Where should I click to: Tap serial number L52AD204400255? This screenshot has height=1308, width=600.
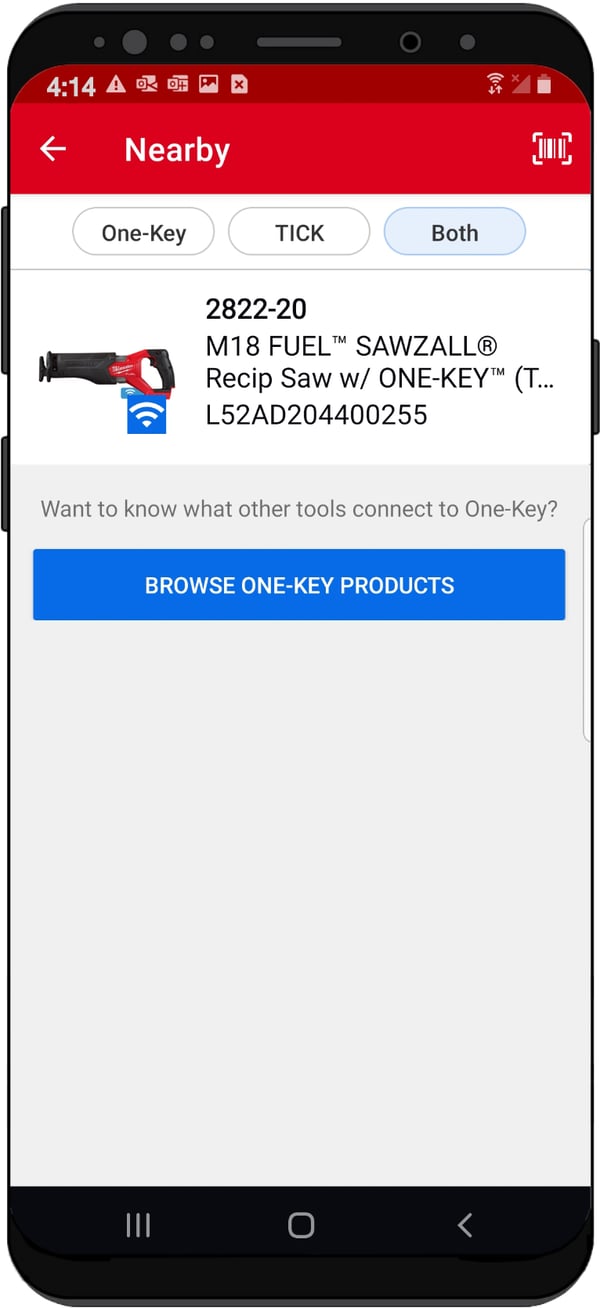pos(316,415)
